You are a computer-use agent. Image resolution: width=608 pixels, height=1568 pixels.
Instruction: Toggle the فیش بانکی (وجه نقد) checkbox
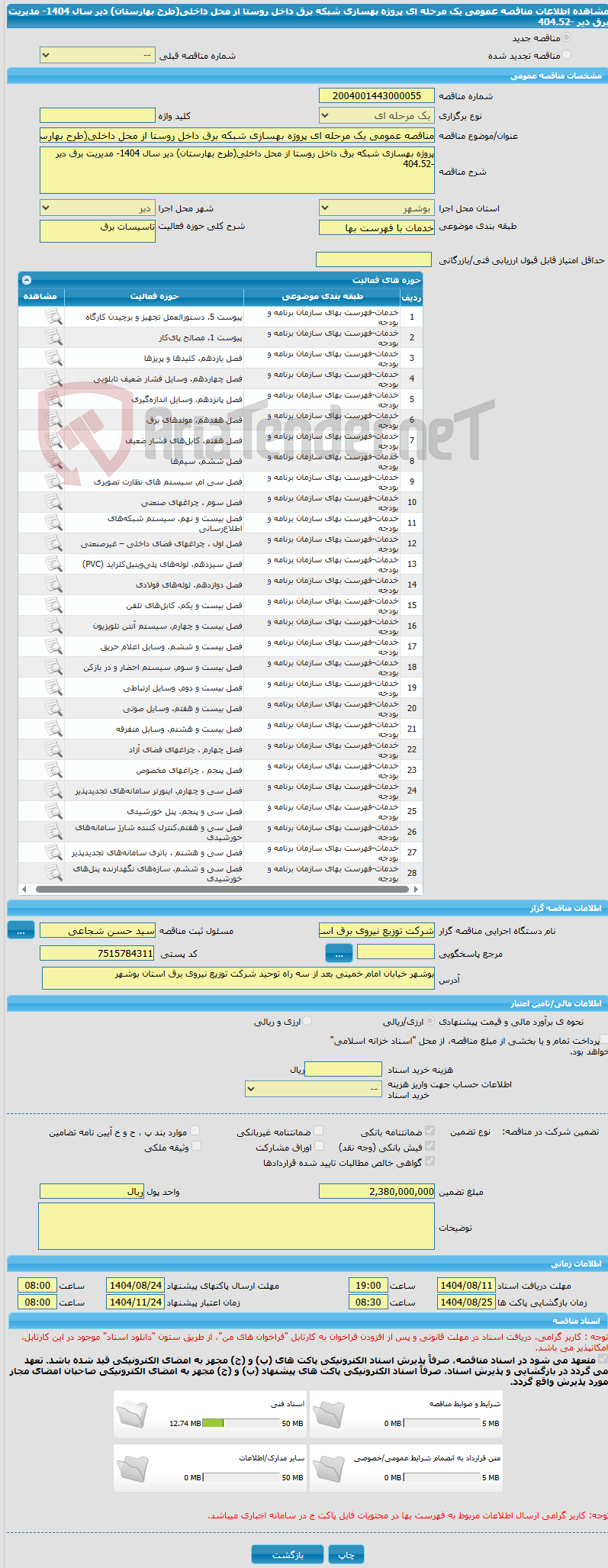click(x=430, y=1146)
